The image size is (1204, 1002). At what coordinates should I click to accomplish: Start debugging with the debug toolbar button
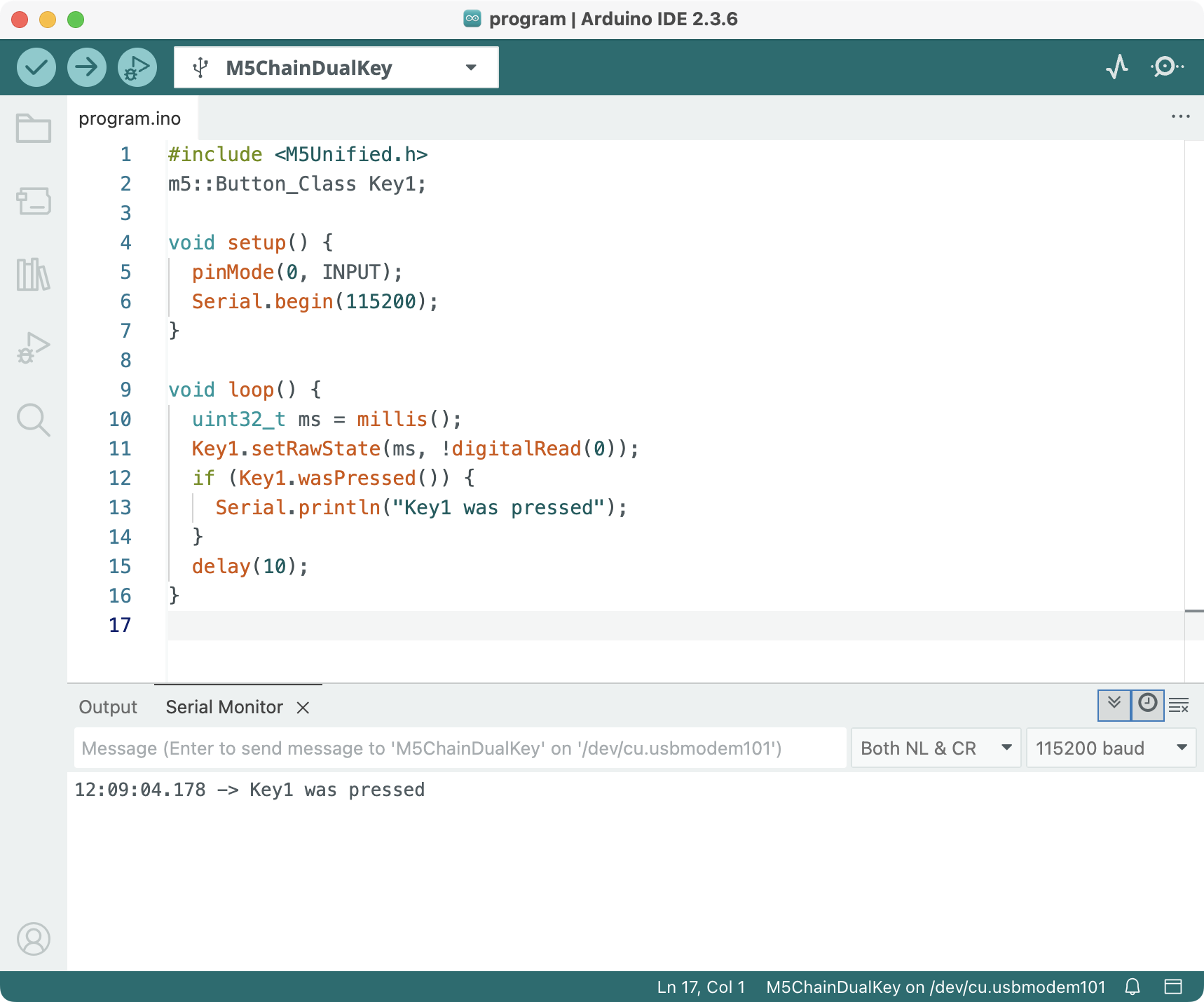click(x=137, y=68)
